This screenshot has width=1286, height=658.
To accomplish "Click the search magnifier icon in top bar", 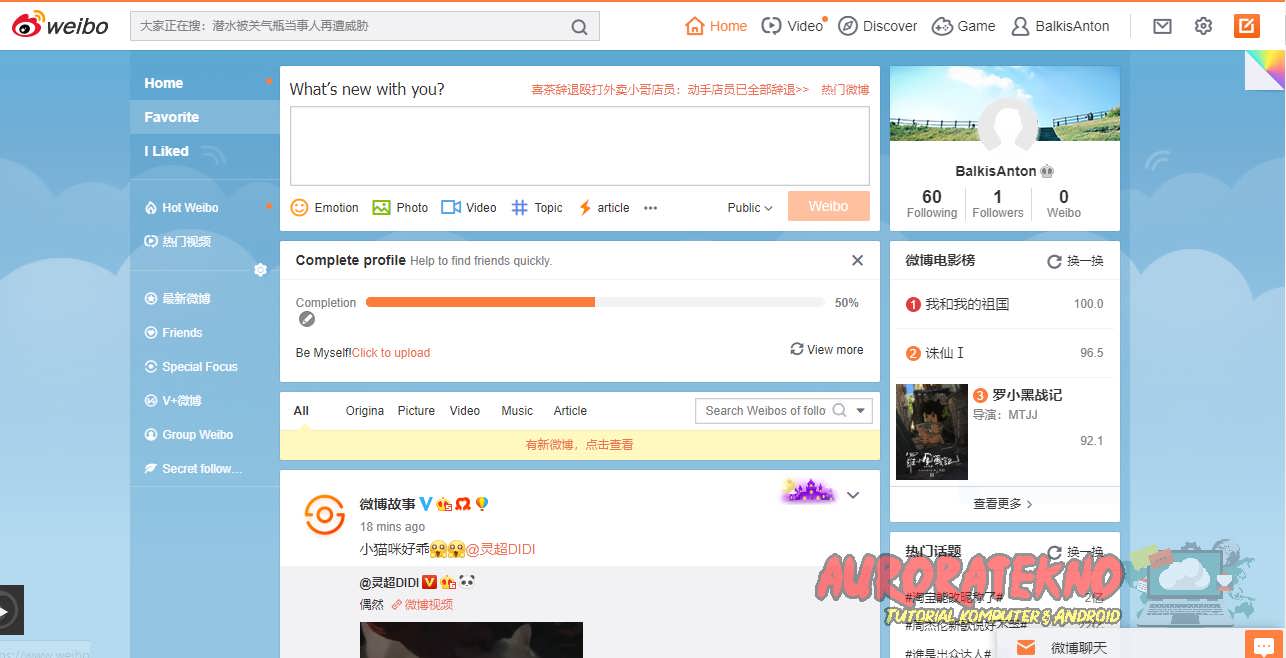I will tap(579, 27).
